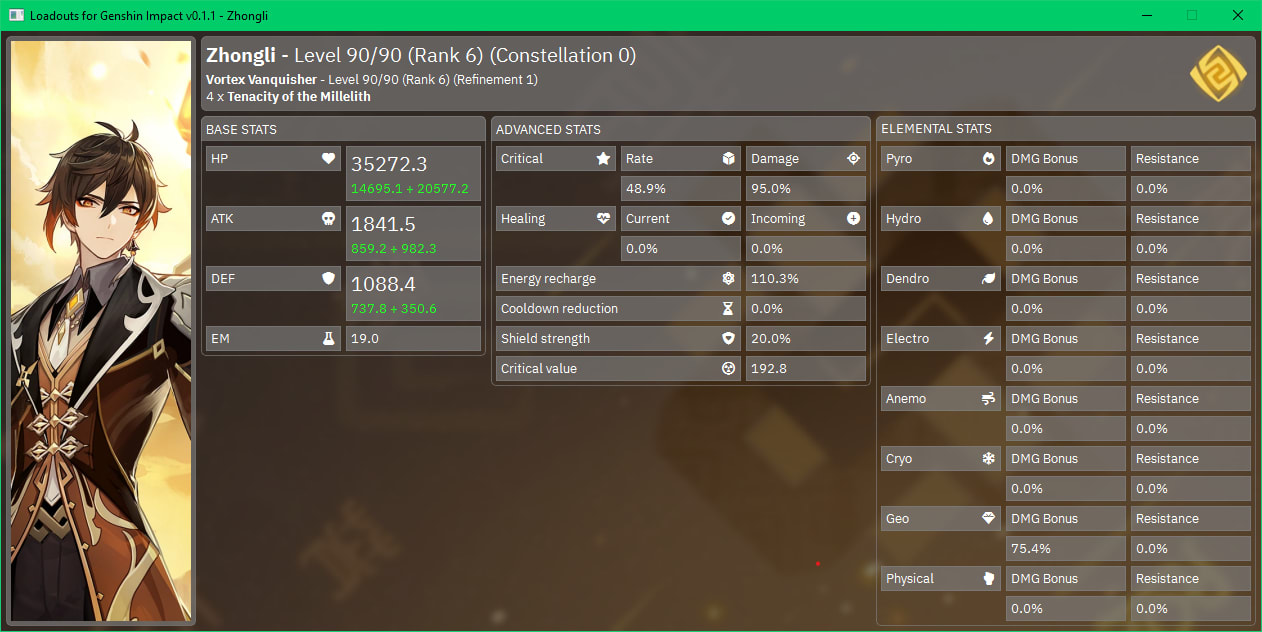Click the gem icon beside Geo

tap(988, 519)
